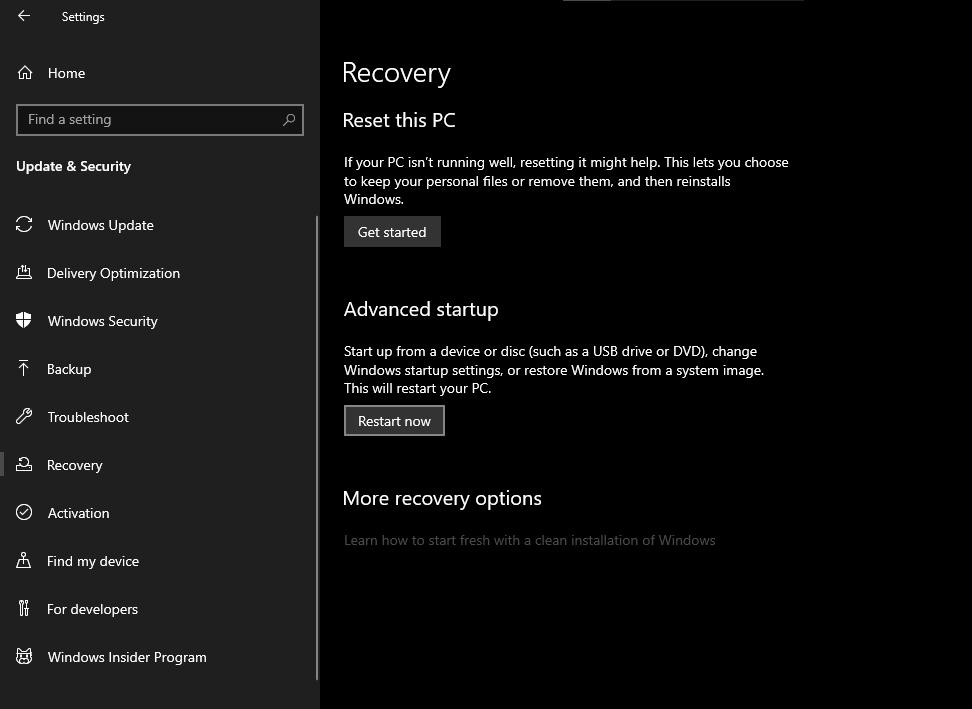Image resolution: width=972 pixels, height=709 pixels.
Task: Click the Delivery Optimization icon
Action: click(24, 272)
